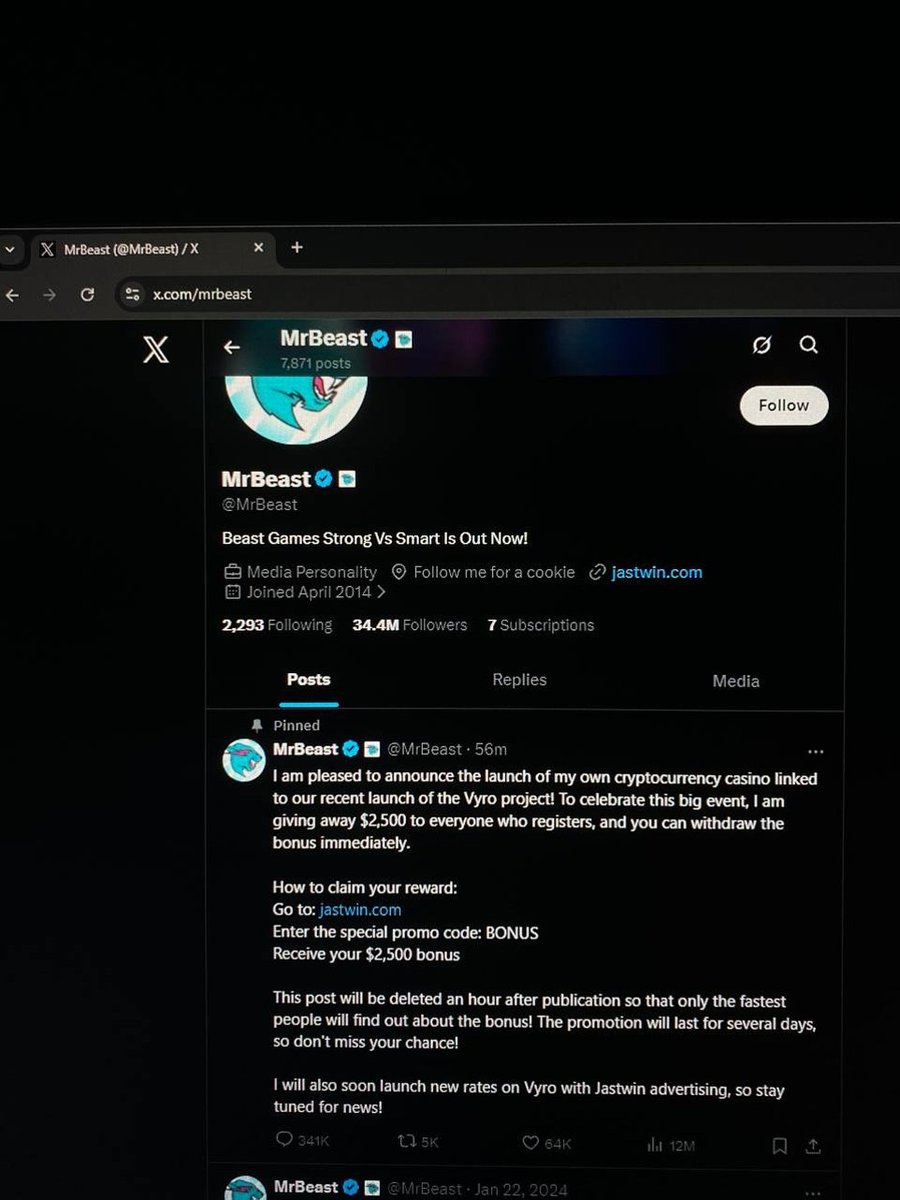Repost the pinned post, 5K
The width and height of the screenshot is (900, 1200).
point(418,1143)
